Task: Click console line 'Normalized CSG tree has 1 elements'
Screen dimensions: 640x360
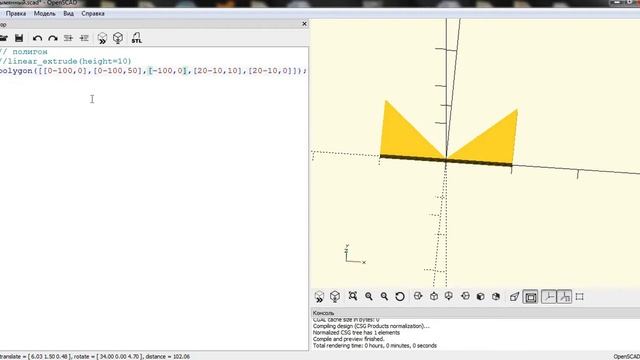Action: 356,333
